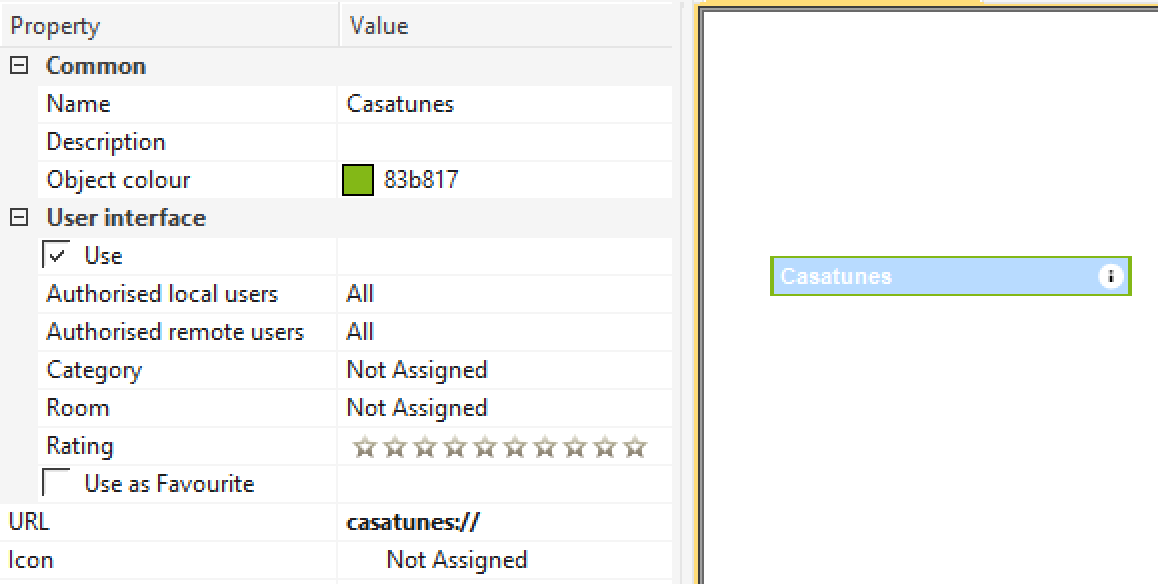Open the Object colour picker swatch
The height and width of the screenshot is (584, 1158).
tap(358, 180)
